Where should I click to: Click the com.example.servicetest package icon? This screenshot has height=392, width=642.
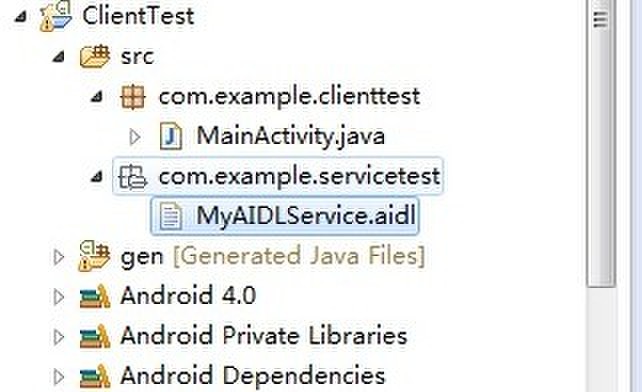coord(132,177)
